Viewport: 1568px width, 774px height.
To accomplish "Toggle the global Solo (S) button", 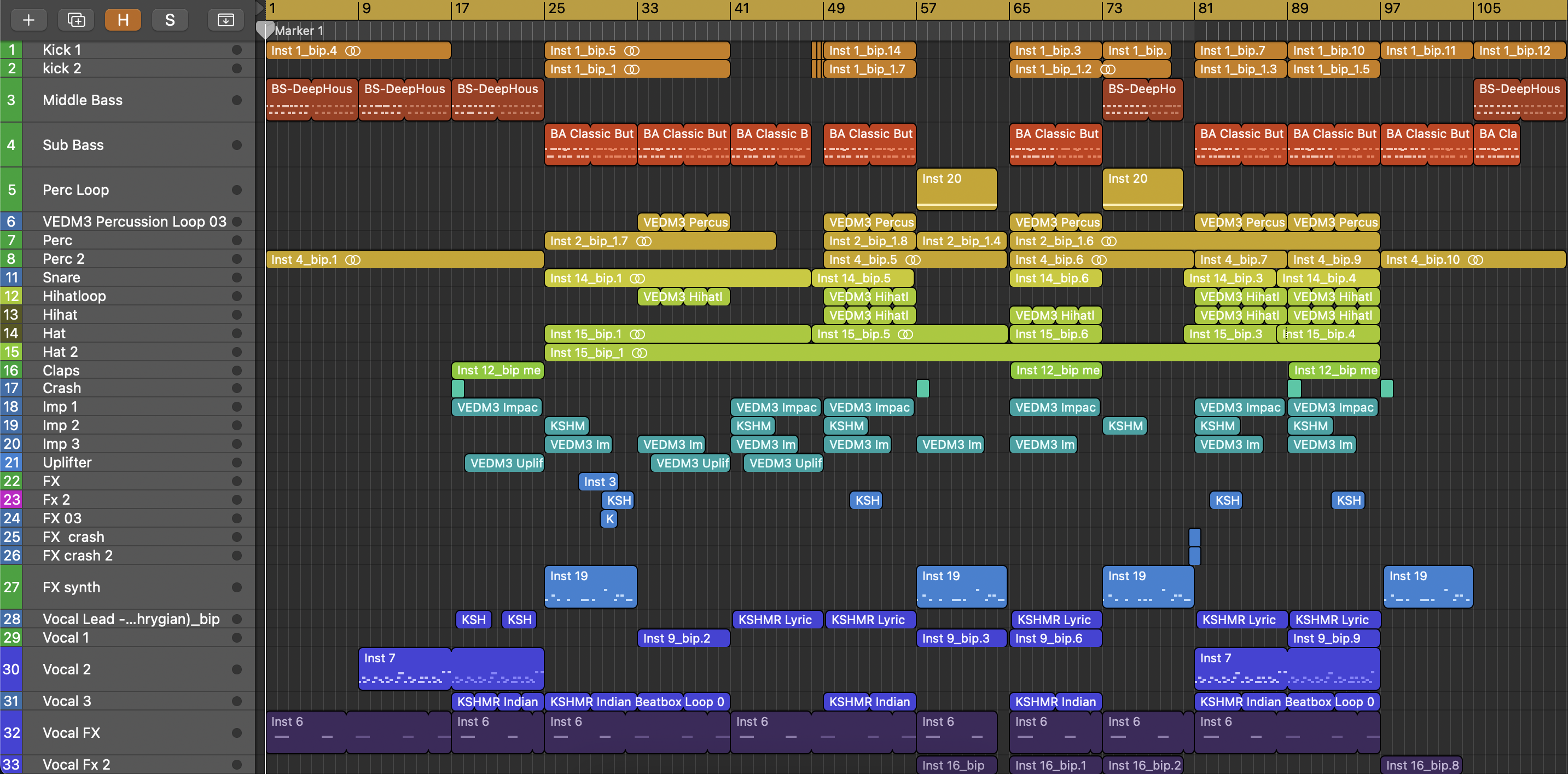I will (x=170, y=20).
